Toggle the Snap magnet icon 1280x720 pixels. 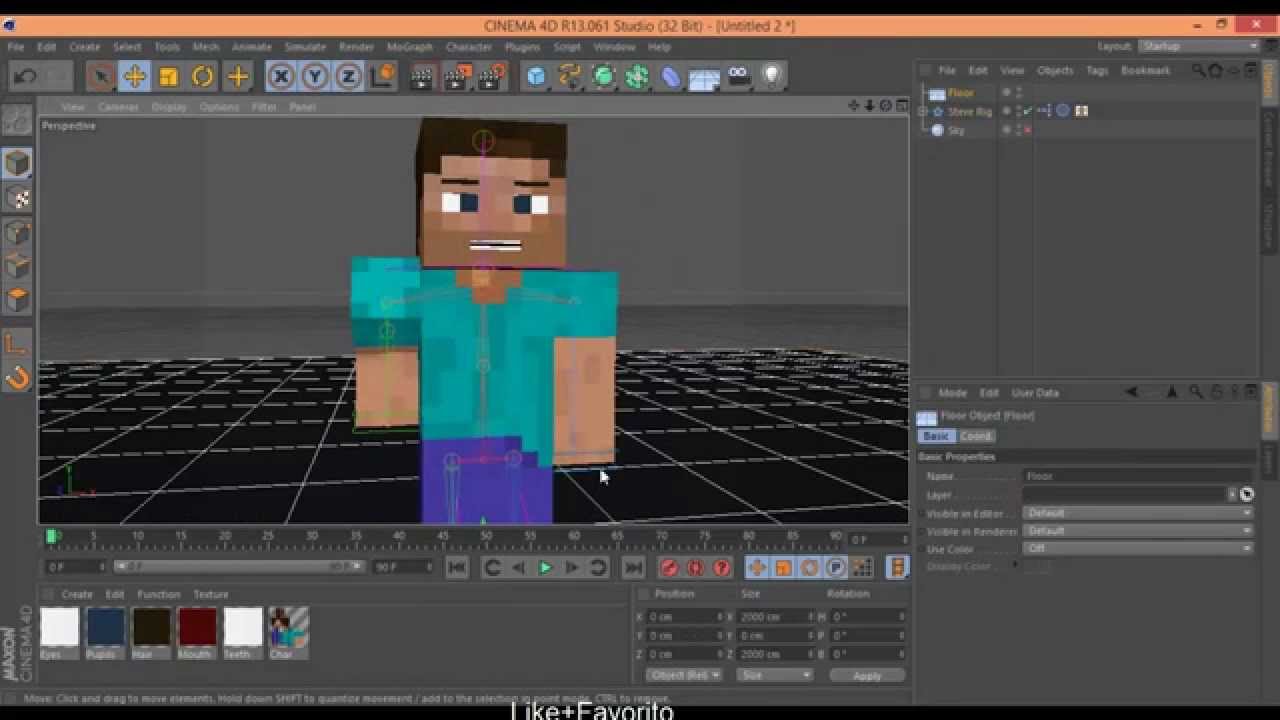pos(17,378)
